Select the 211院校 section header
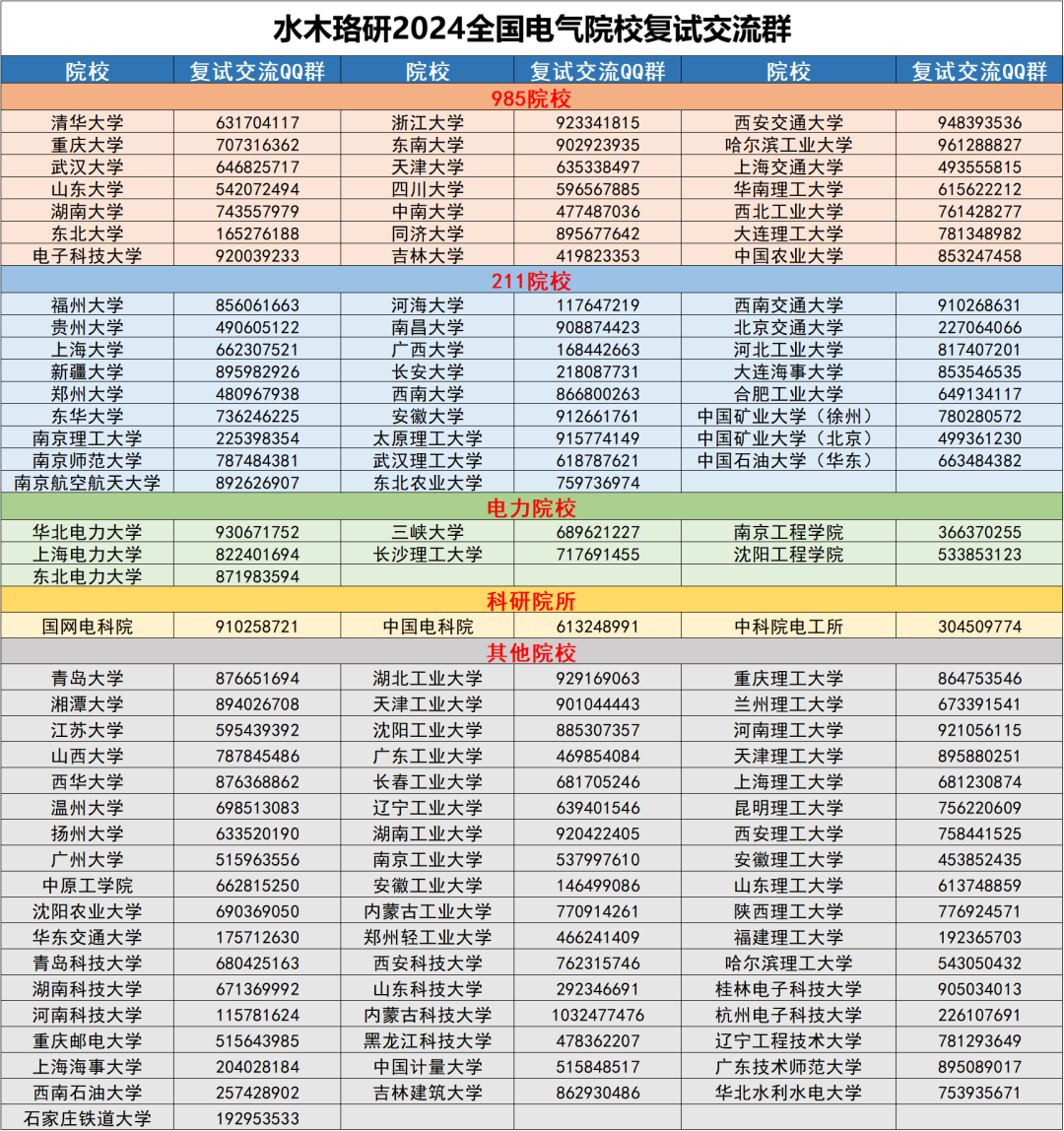 532,281
